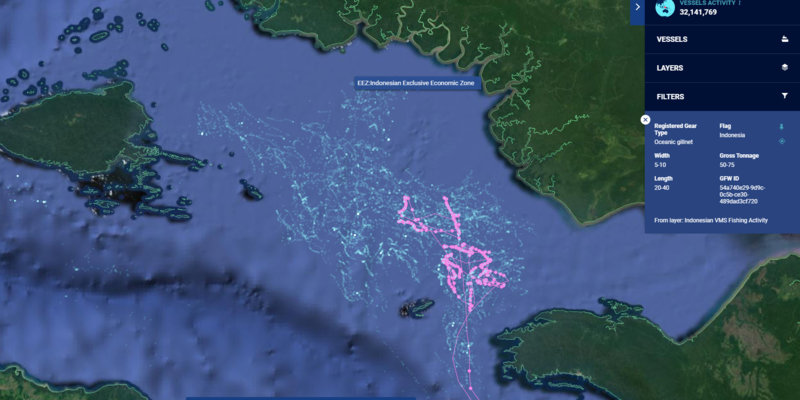800x400 pixels.
Task: Click the Indonesian Exclusive Economic Zone label
Action: [416, 84]
